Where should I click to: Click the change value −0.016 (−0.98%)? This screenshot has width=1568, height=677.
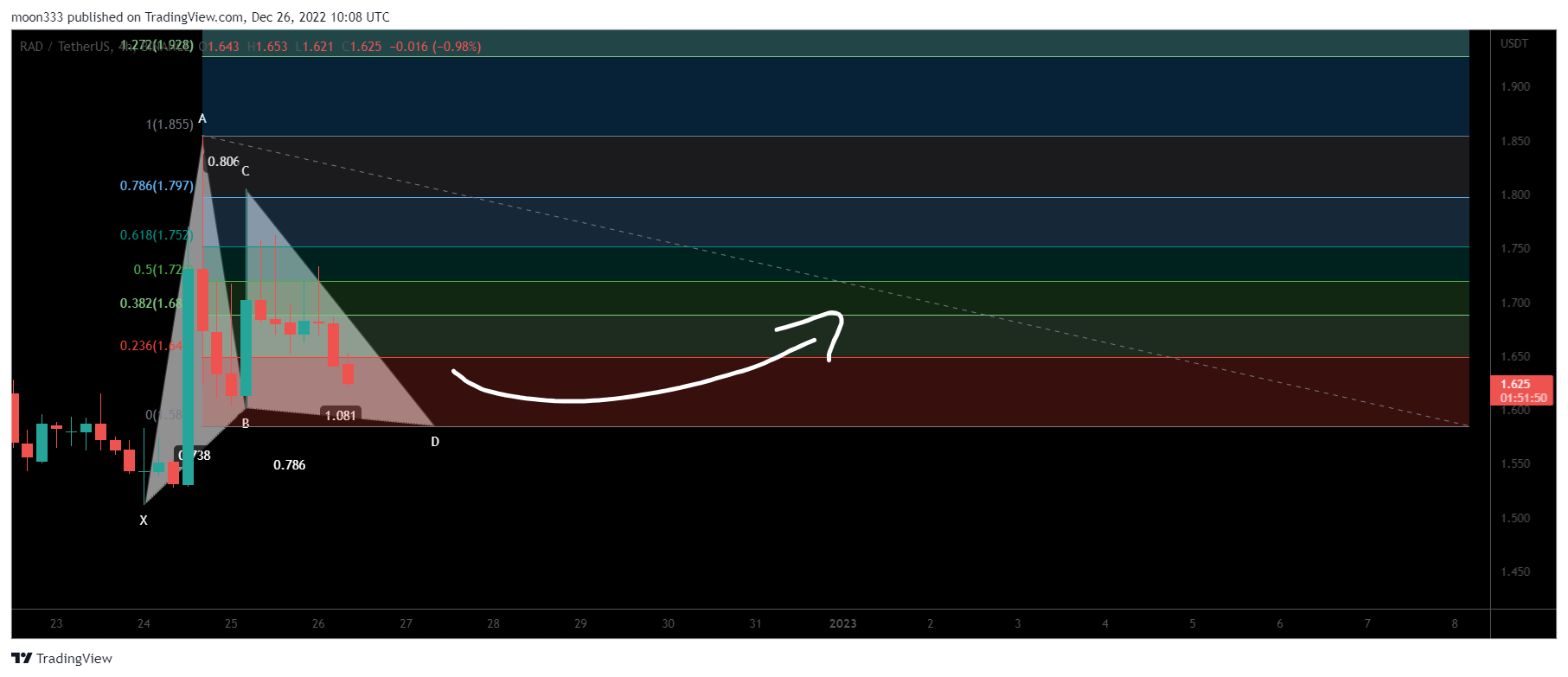pos(435,47)
